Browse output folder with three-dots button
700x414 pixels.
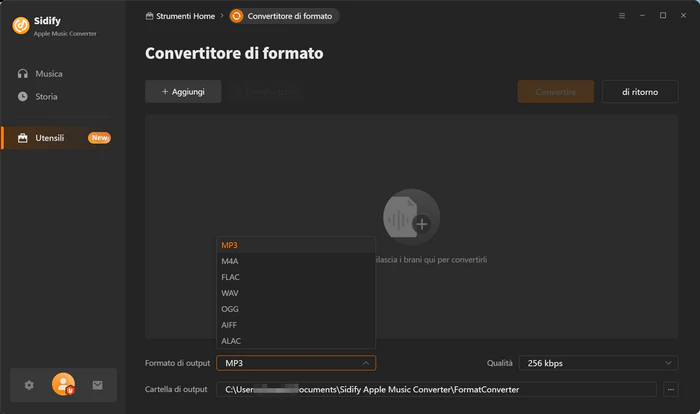[671, 389]
